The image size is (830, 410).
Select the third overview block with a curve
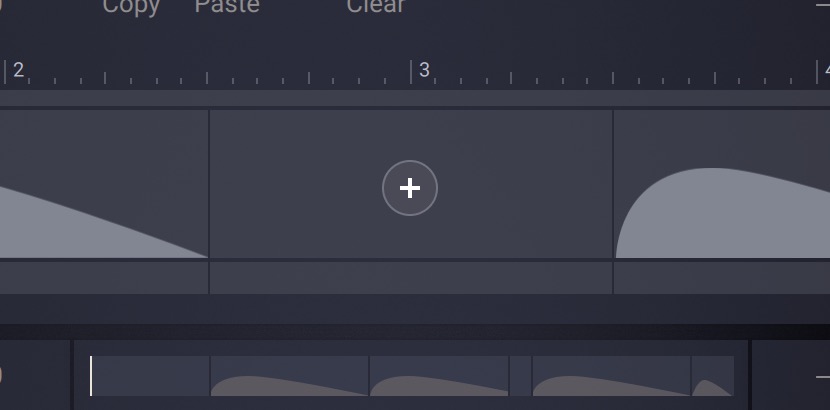tap(439, 376)
